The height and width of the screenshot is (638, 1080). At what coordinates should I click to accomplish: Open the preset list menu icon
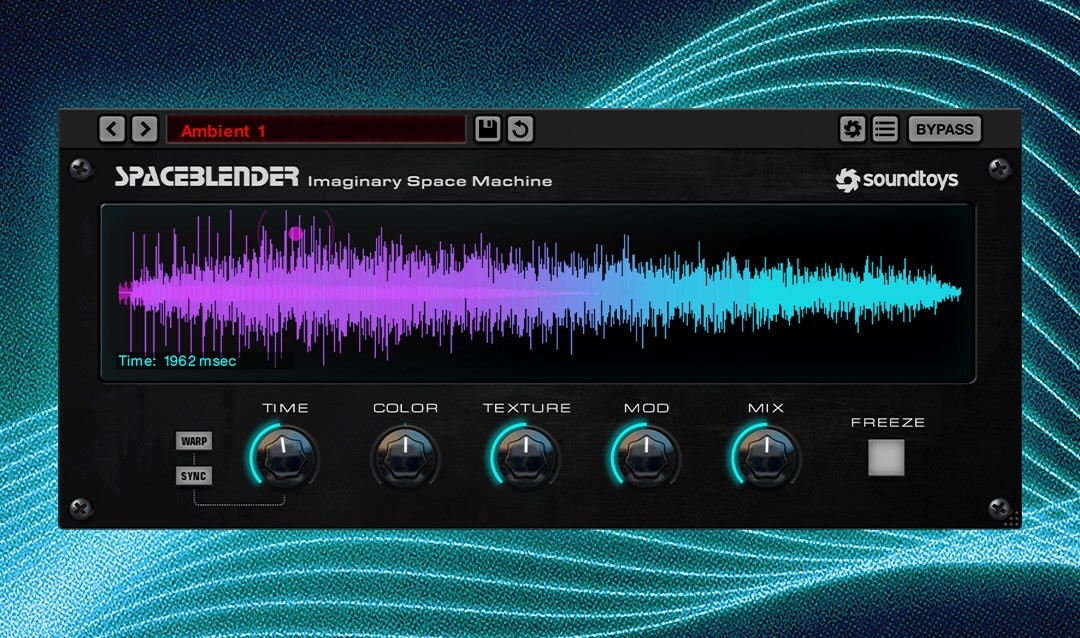[885, 129]
